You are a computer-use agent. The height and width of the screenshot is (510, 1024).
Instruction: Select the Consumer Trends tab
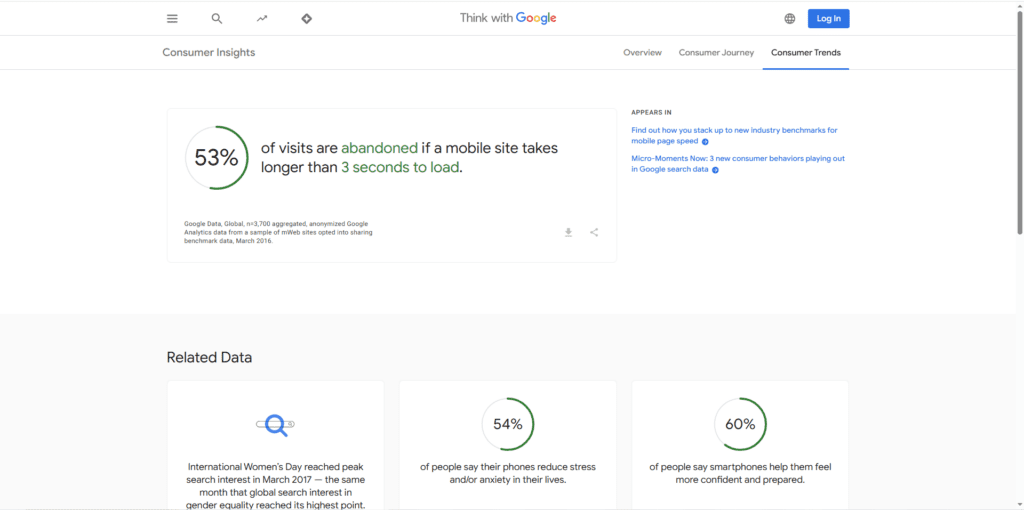tap(805, 52)
